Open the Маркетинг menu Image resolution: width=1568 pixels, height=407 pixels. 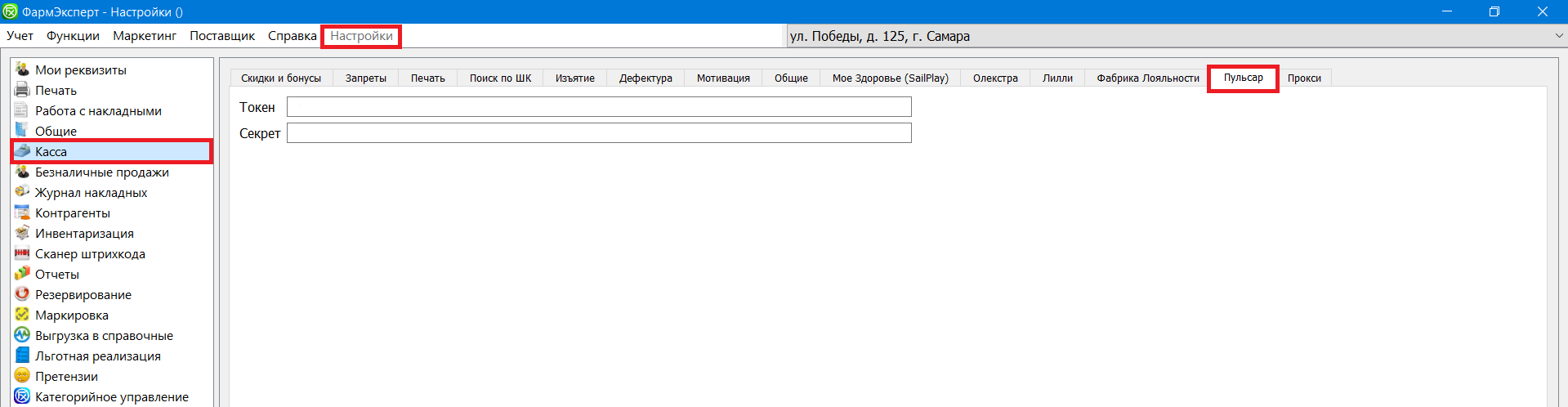pyautogui.click(x=145, y=36)
